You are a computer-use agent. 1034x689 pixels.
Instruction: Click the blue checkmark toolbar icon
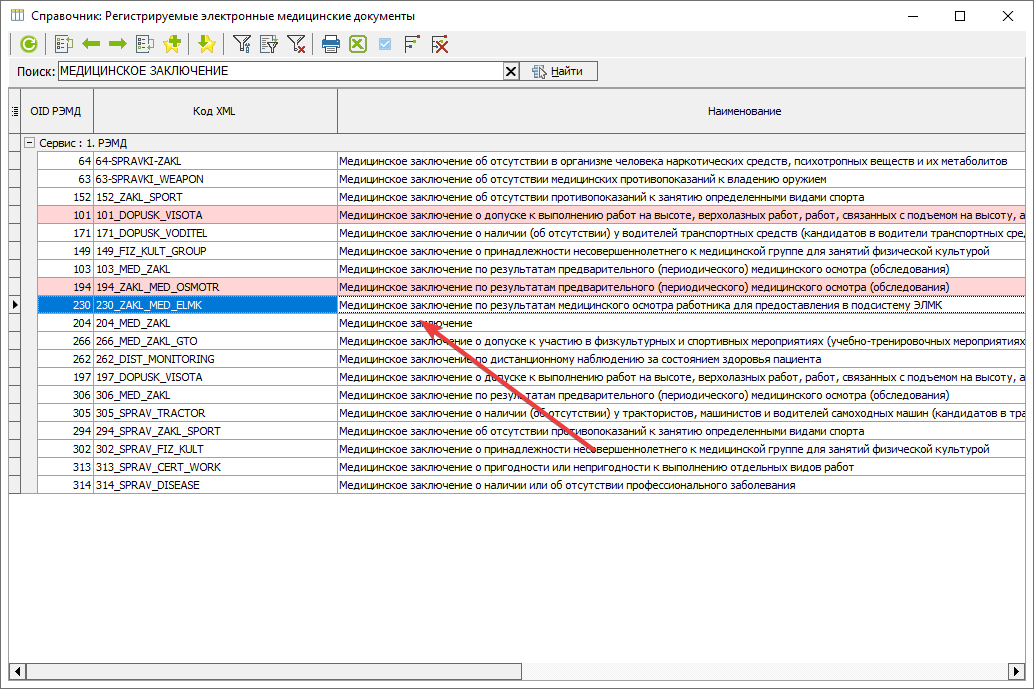[x=385, y=44]
